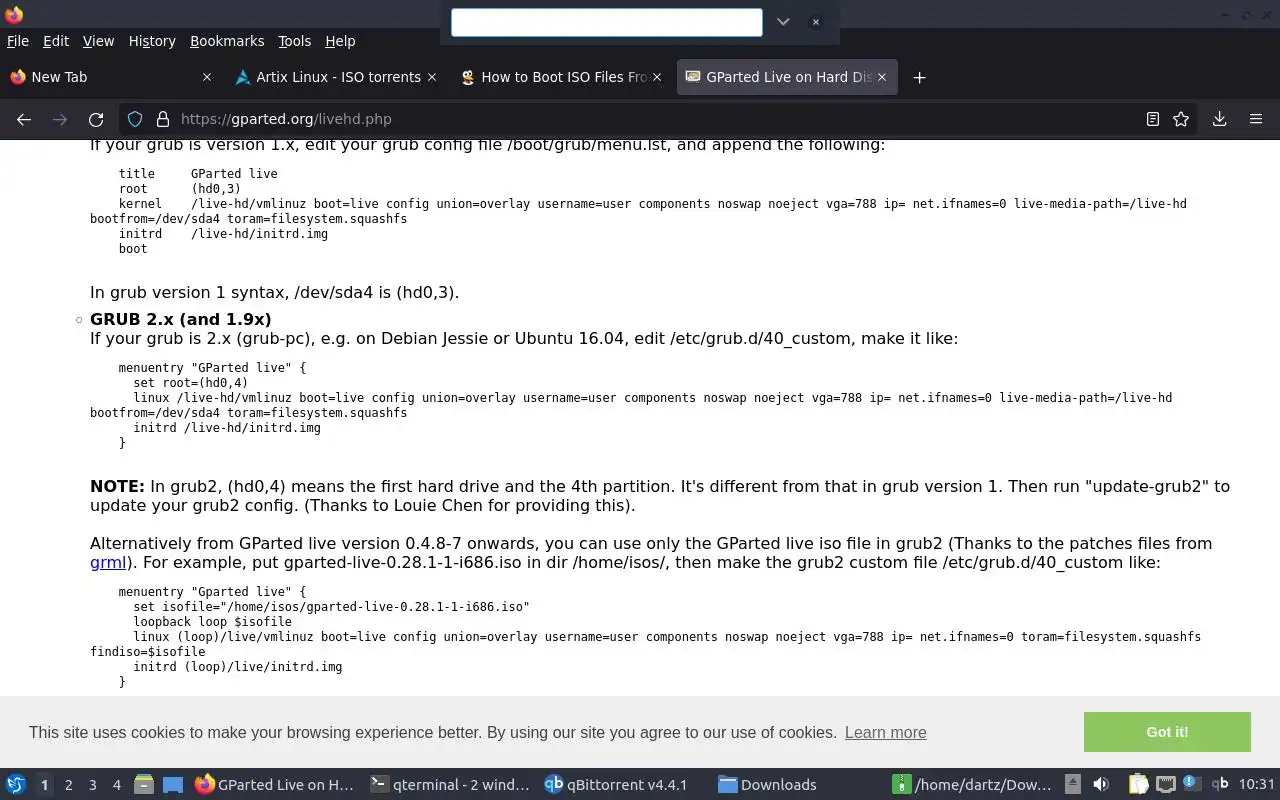Open the Help menu
This screenshot has height=800, width=1280.
[x=340, y=41]
